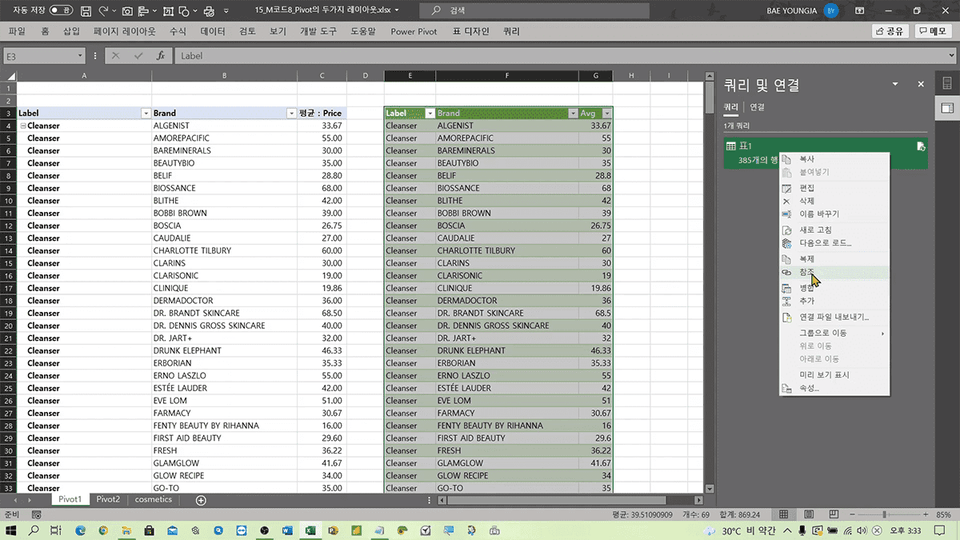Select the 복사 context menu item
Image resolution: width=960 pixels, height=540 pixels.
(834, 159)
